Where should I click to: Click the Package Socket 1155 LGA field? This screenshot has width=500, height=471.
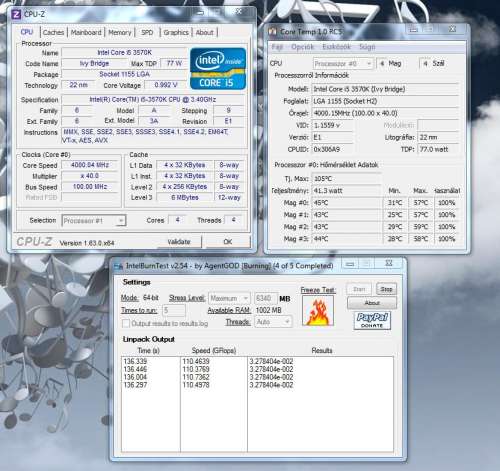pyautogui.click(x=124, y=74)
